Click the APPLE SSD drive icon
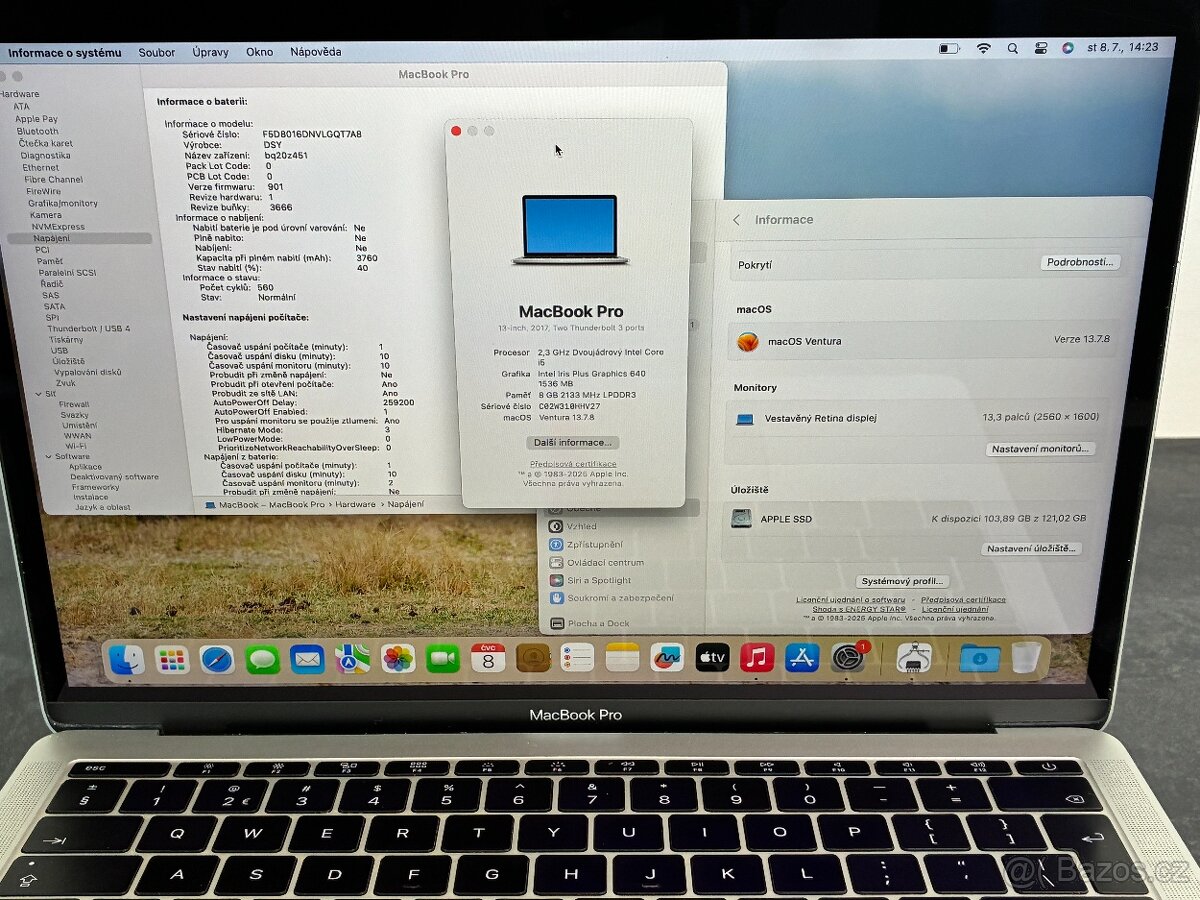 click(741, 519)
